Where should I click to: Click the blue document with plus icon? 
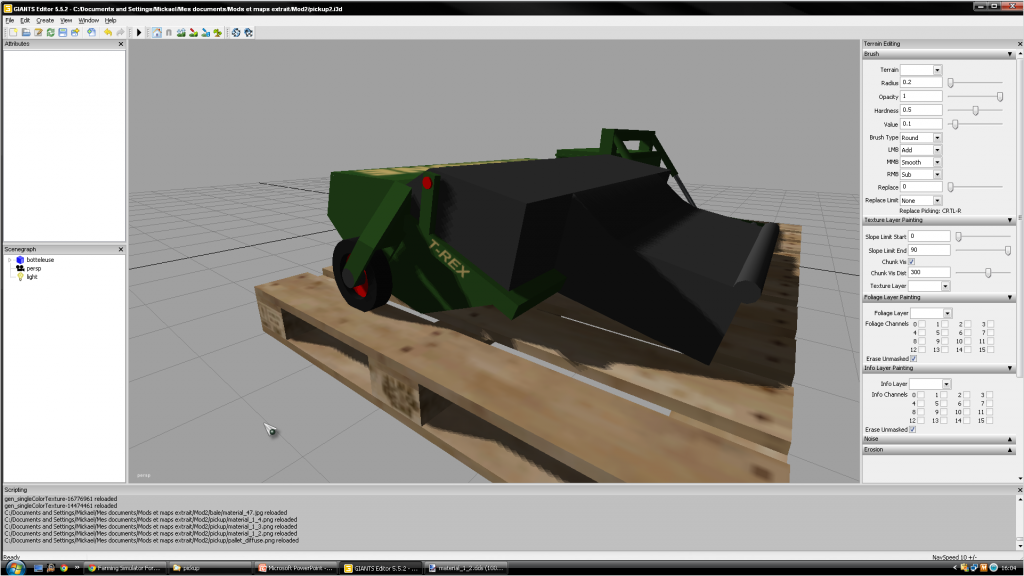coord(91,33)
